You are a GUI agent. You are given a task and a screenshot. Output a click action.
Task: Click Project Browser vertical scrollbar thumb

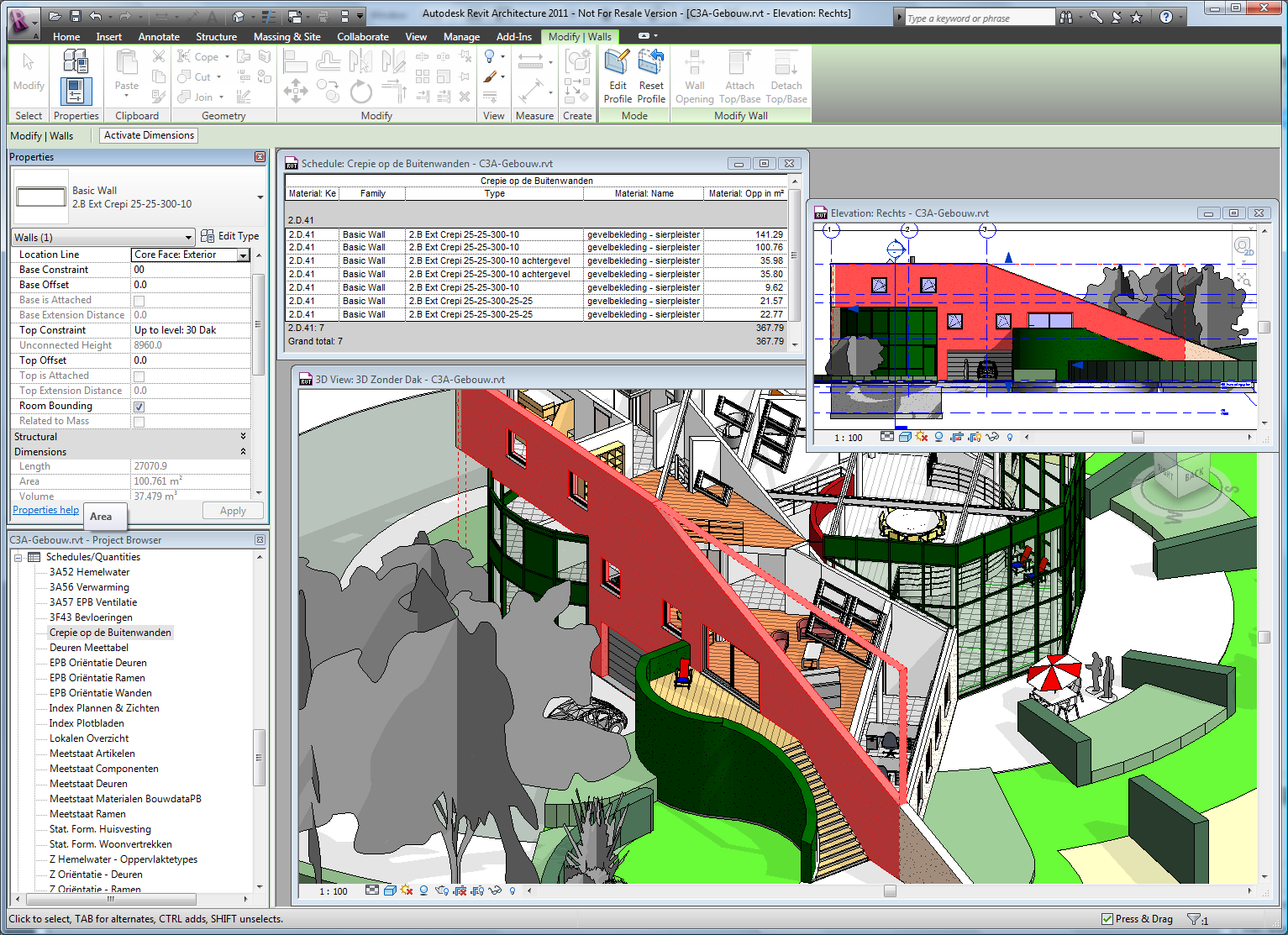point(259,757)
